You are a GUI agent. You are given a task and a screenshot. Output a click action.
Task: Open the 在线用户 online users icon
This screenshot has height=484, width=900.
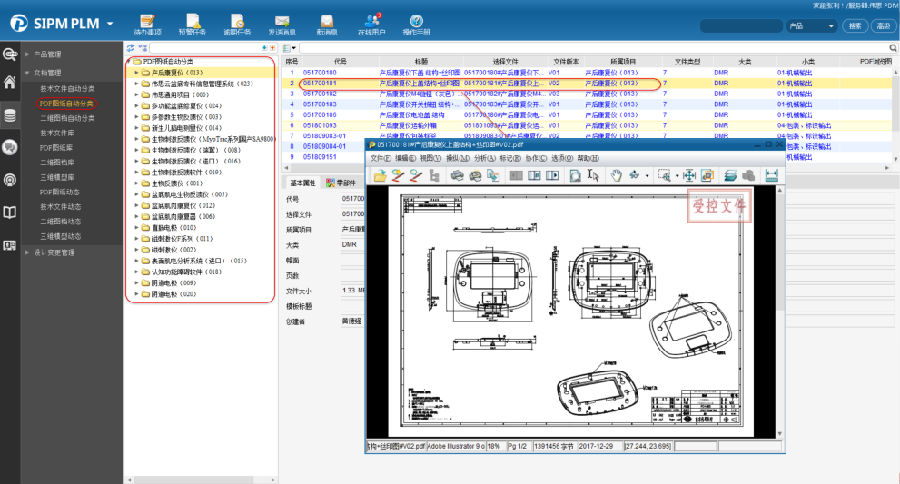click(373, 23)
